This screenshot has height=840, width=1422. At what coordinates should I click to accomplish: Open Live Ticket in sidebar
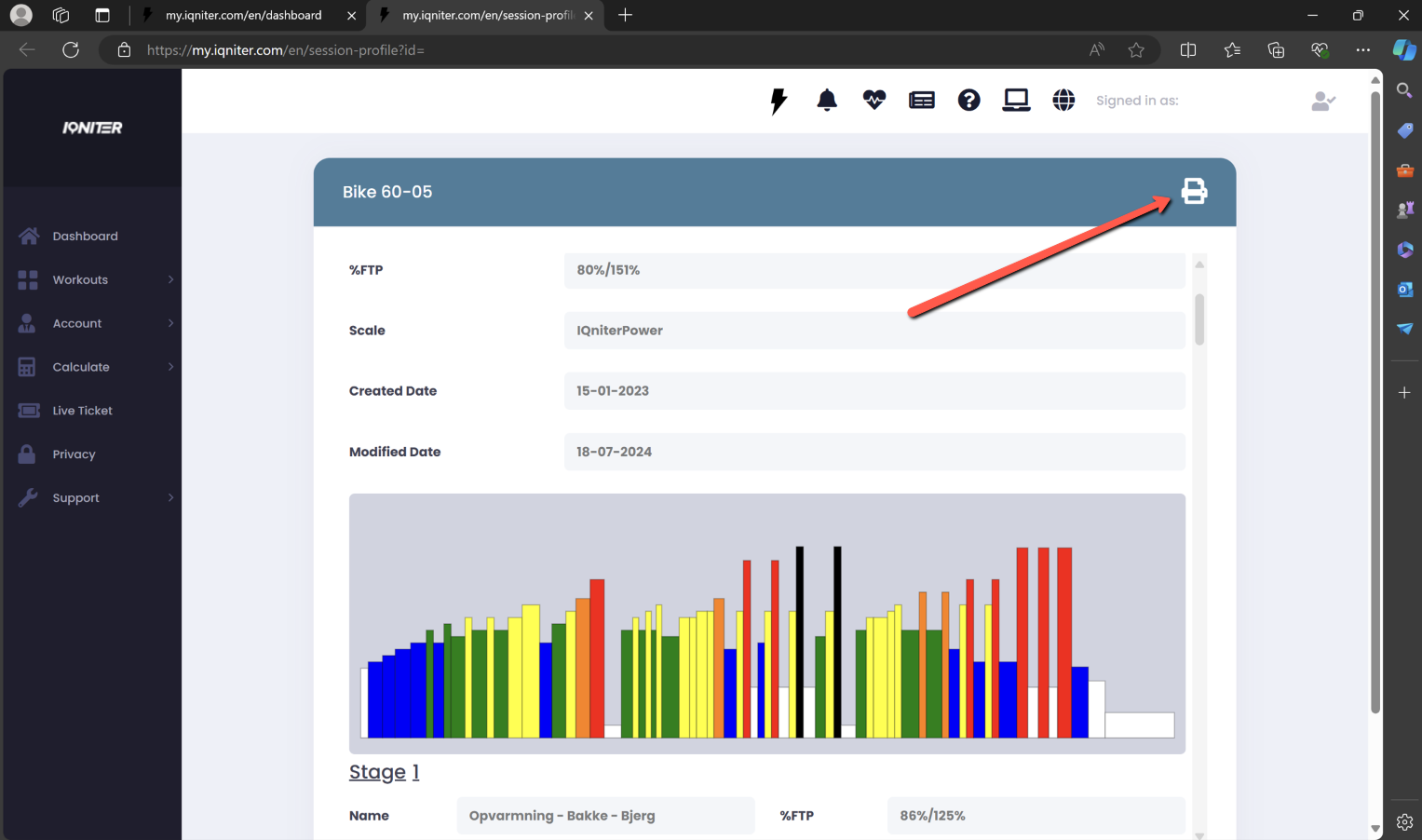coord(82,411)
